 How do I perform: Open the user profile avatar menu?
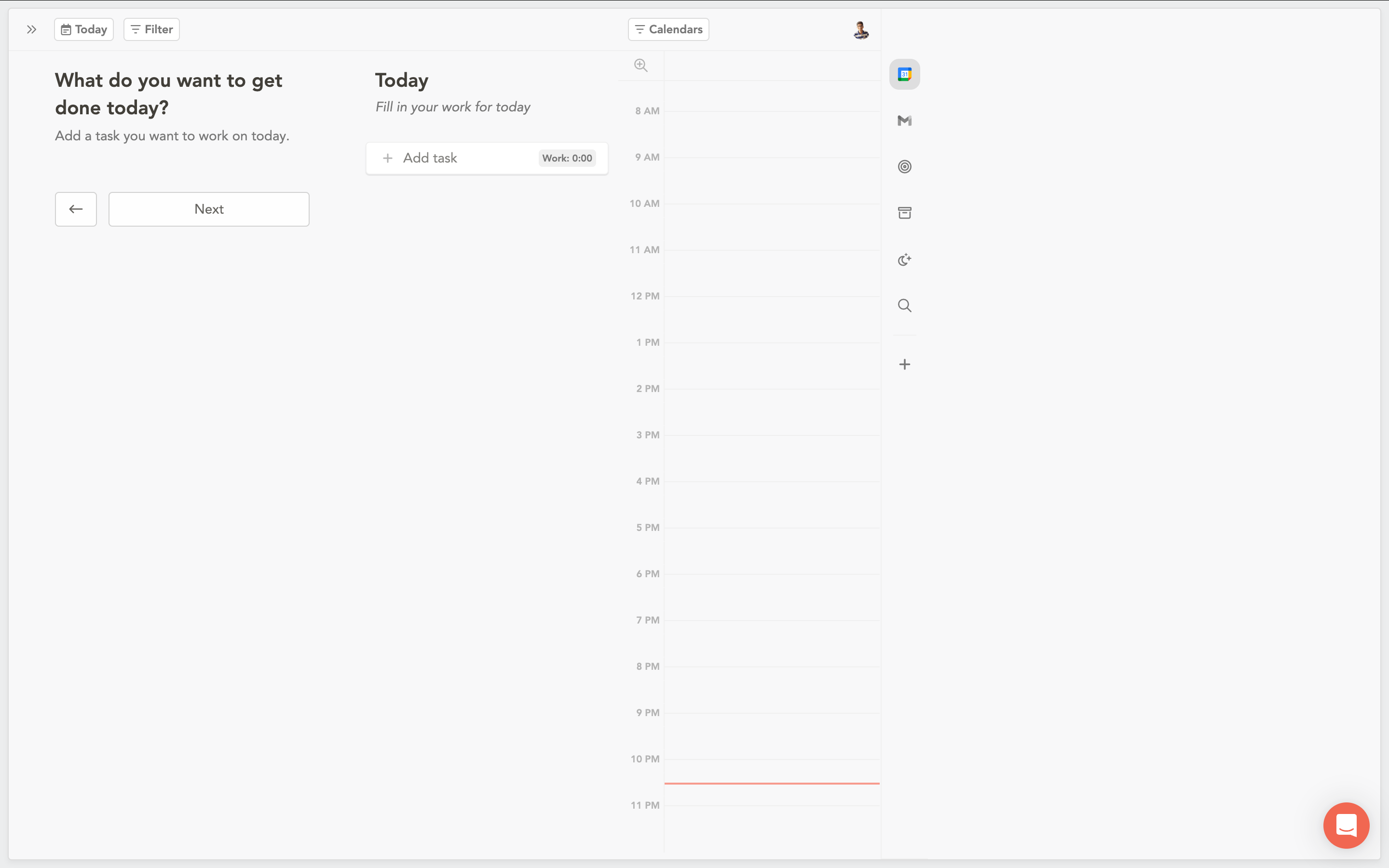click(860, 30)
